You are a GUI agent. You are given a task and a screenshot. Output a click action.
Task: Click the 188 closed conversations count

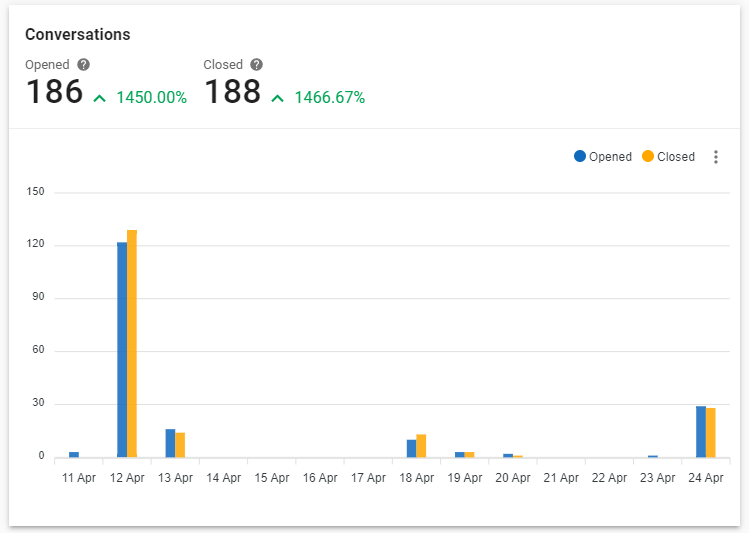tap(232, 93)
